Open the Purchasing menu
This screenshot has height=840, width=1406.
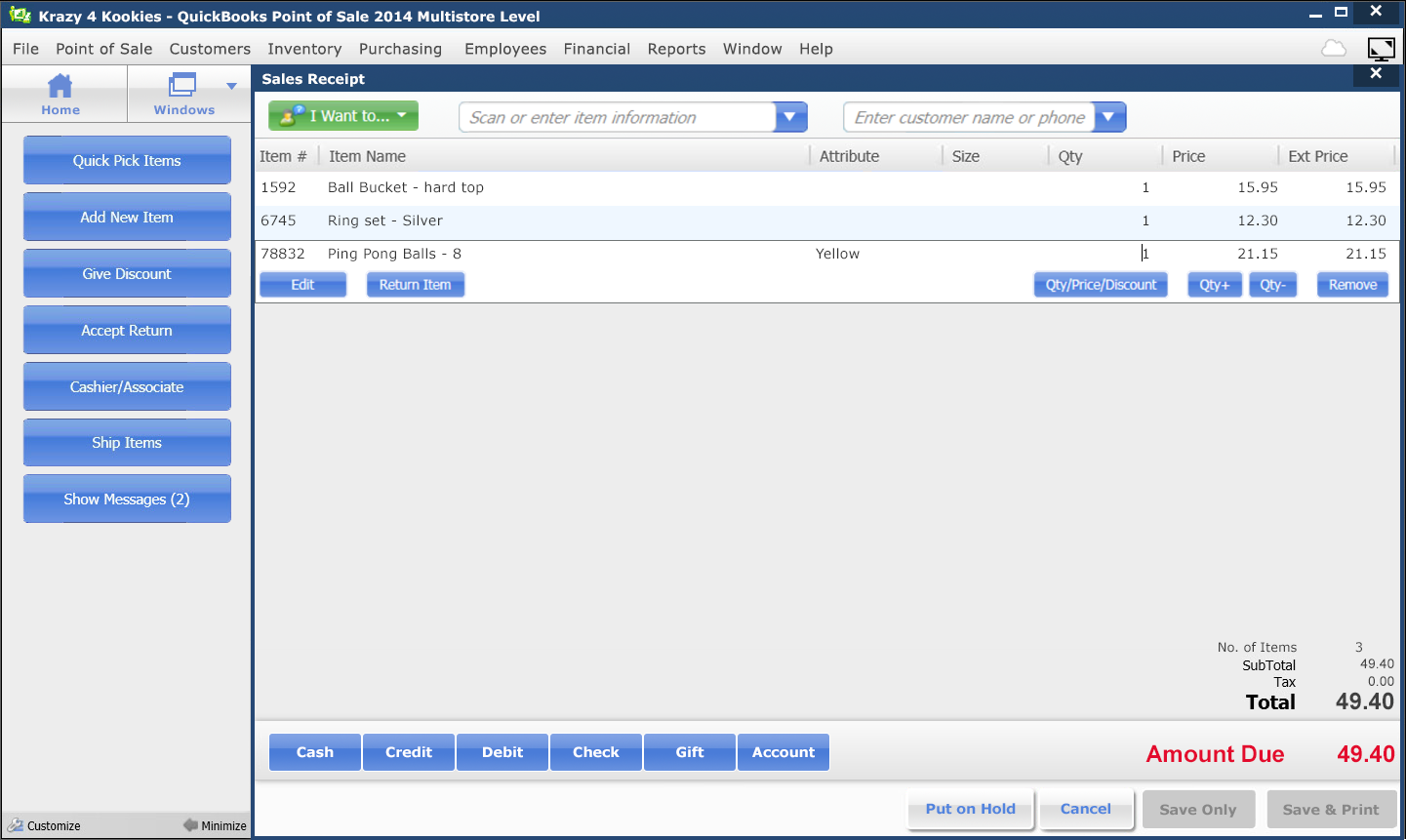(x=400, y=49)
